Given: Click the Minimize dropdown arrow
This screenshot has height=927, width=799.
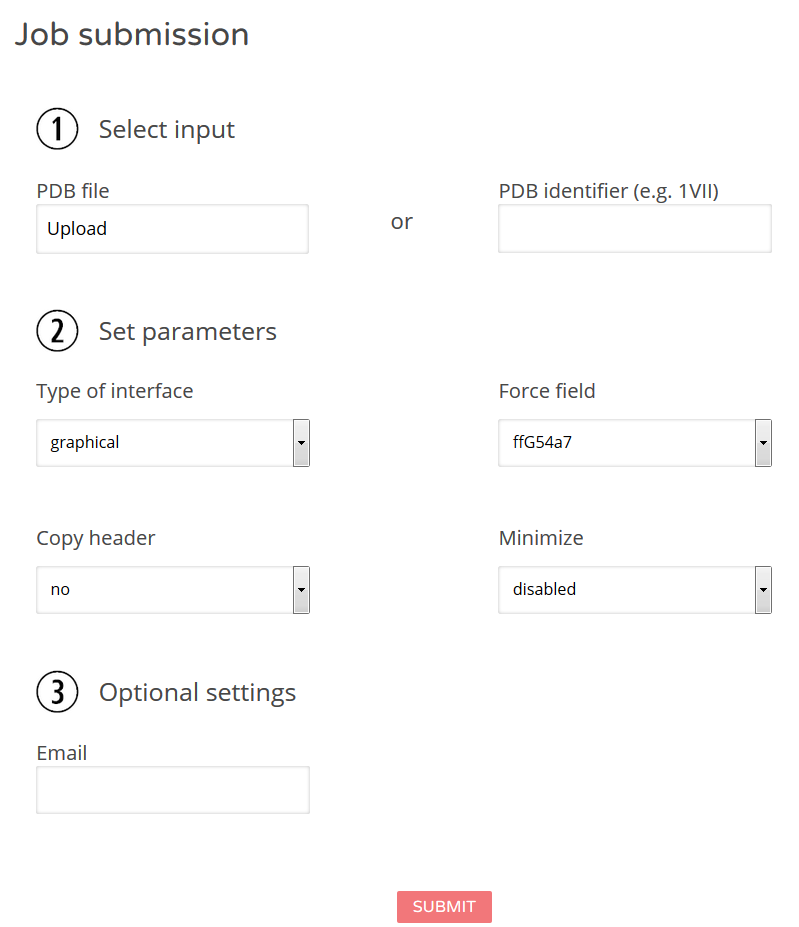Looking at the screenshot, I should [764, 590].
